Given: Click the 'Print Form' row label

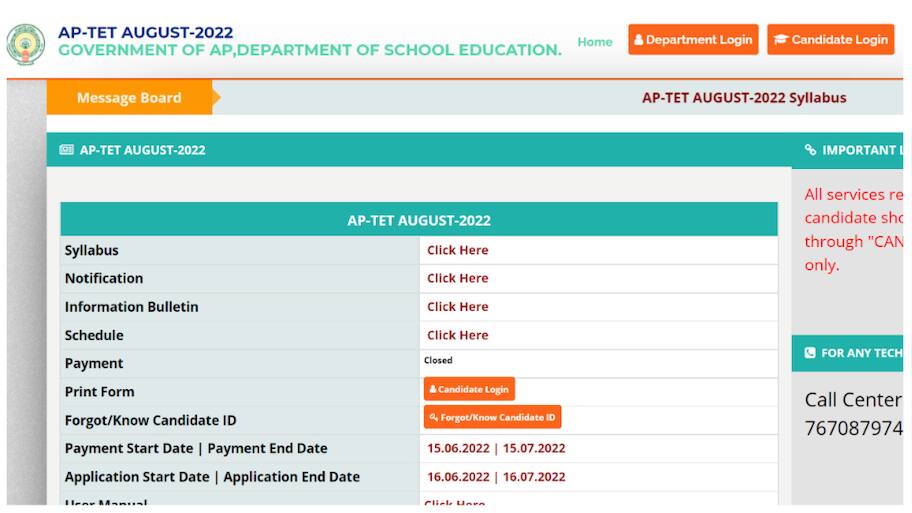Looking at the screenshot, I should click(99, 392).
